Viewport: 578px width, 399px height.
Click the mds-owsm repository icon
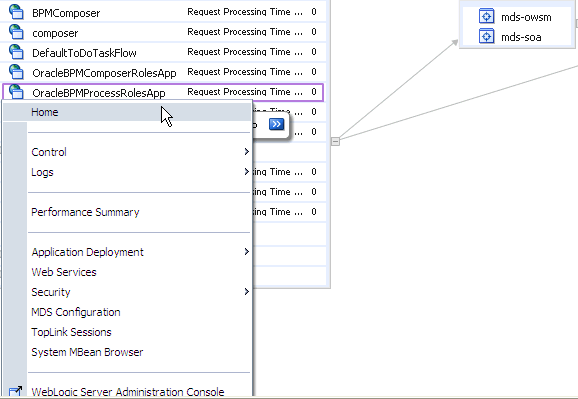487,17
